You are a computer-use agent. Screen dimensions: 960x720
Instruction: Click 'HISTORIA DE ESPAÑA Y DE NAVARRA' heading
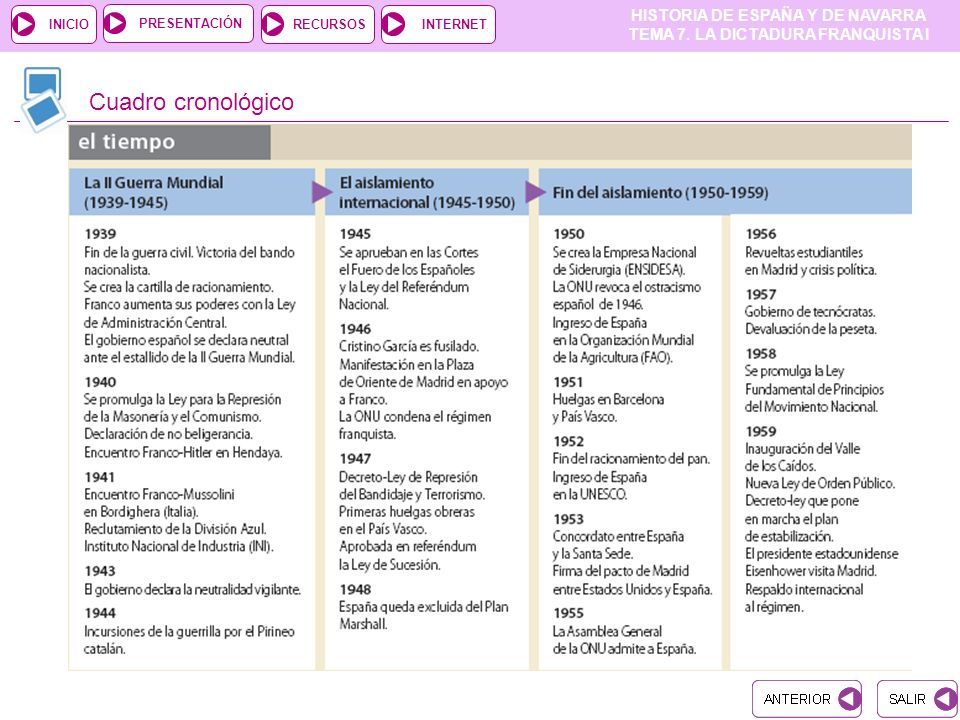[778, 15]
